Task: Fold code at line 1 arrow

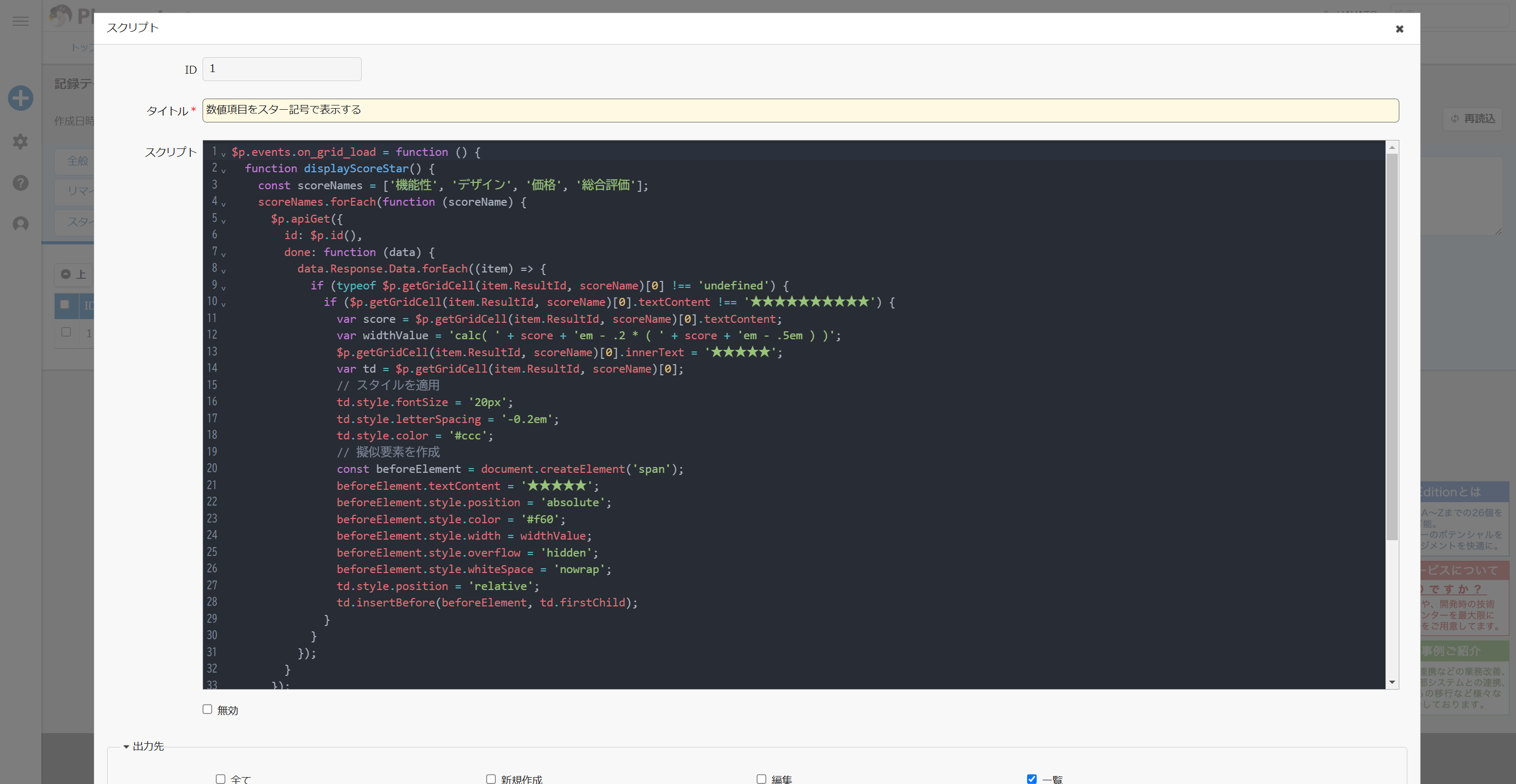Action: [x=224, y=154]
